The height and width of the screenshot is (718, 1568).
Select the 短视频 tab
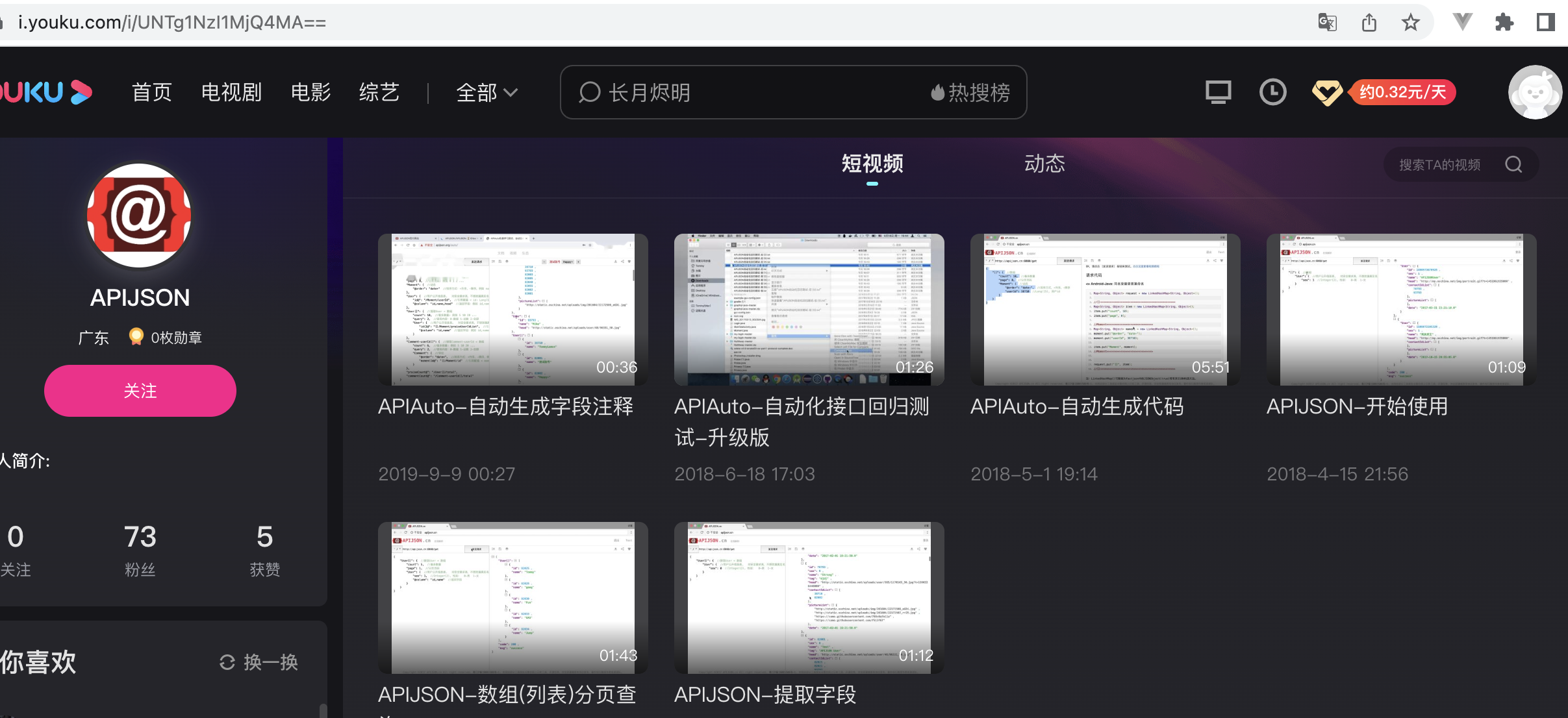click(872, 164)
